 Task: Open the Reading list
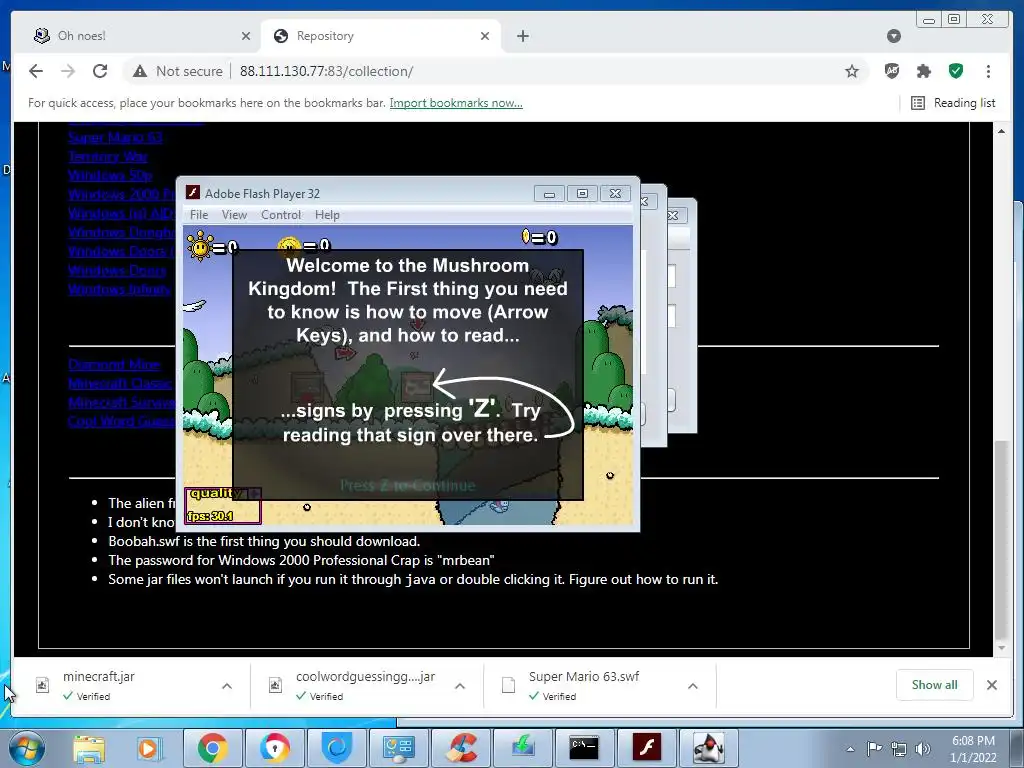click(953, 103)
